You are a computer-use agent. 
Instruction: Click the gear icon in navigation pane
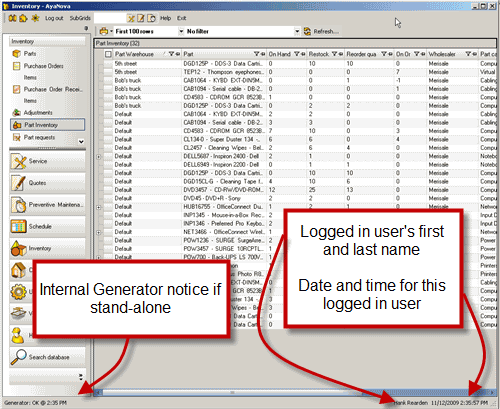point(18,292)
